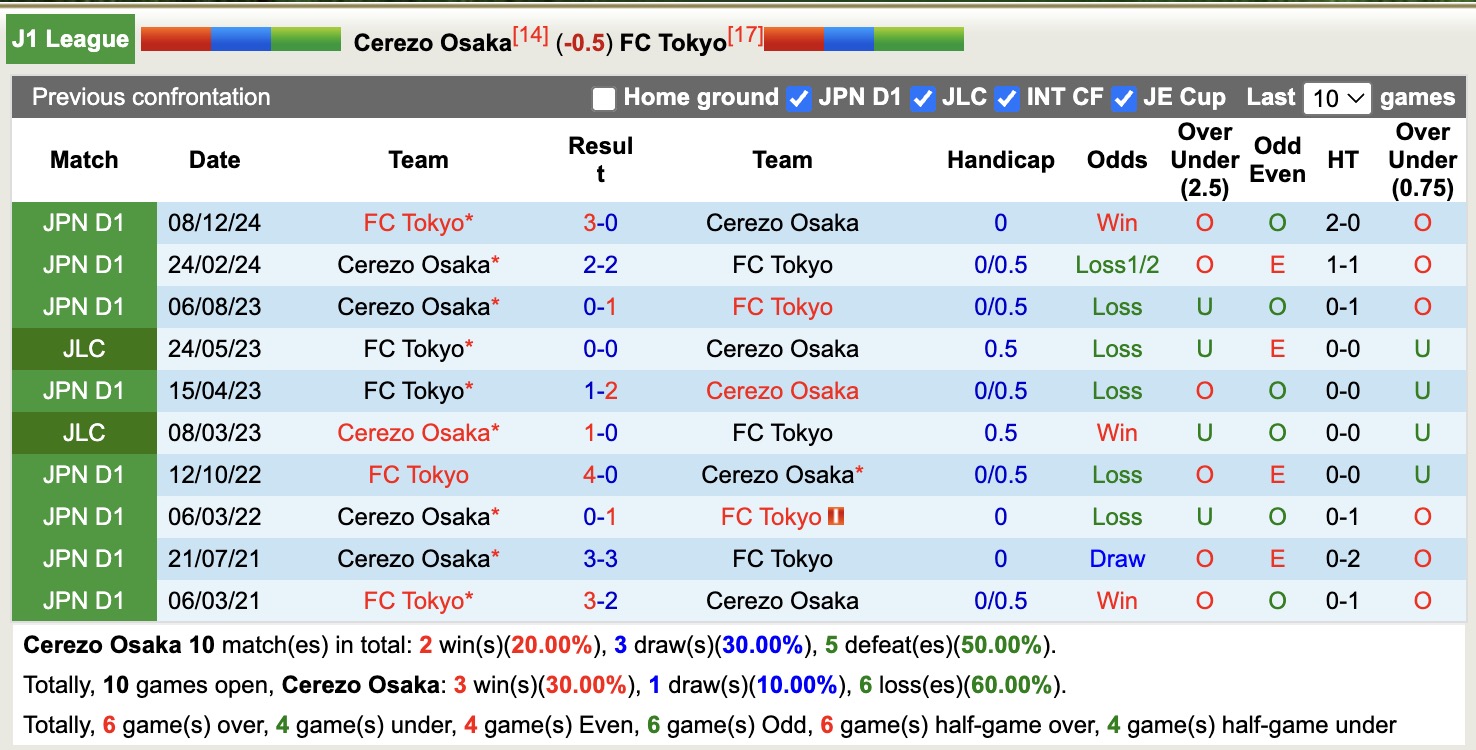Click the blue segment of FC Tokyo's form bar
The width and height of the screenshot is (1476, 750).
850,40
